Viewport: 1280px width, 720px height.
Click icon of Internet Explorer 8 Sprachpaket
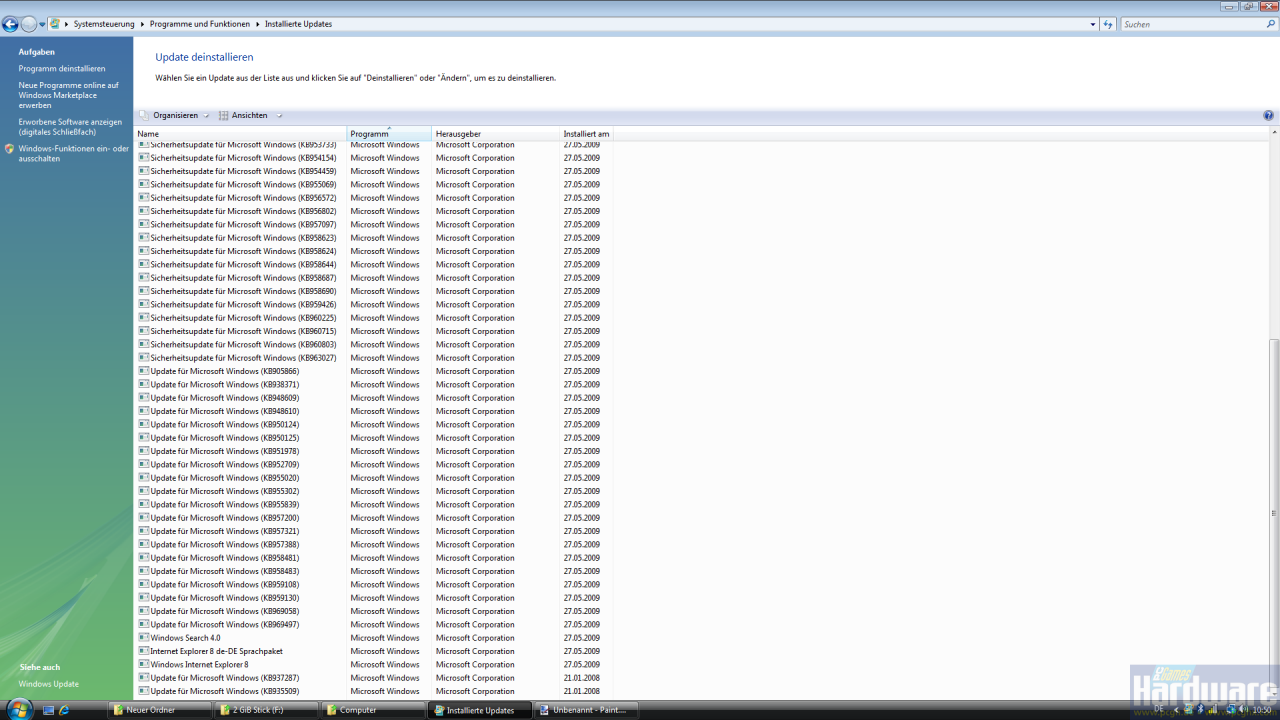pyautogui.click(x=143, y=651)
